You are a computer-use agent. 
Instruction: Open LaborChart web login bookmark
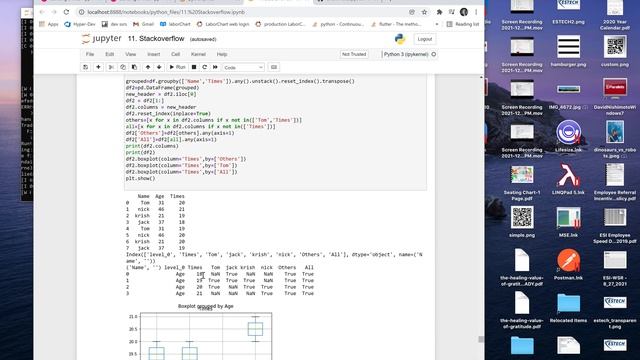tap(223, 24)
